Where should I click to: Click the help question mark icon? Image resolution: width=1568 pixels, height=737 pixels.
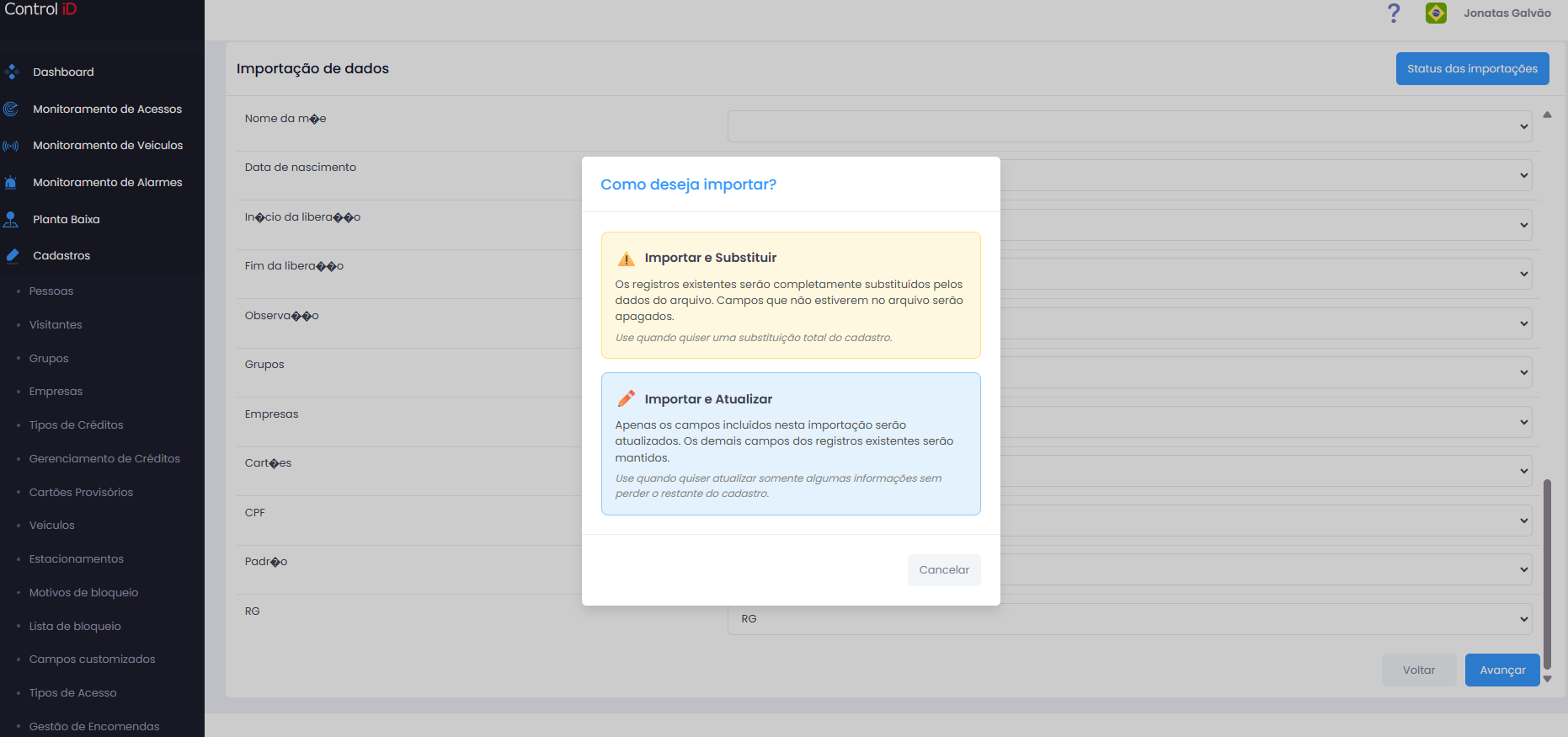tap(1394, 13)
